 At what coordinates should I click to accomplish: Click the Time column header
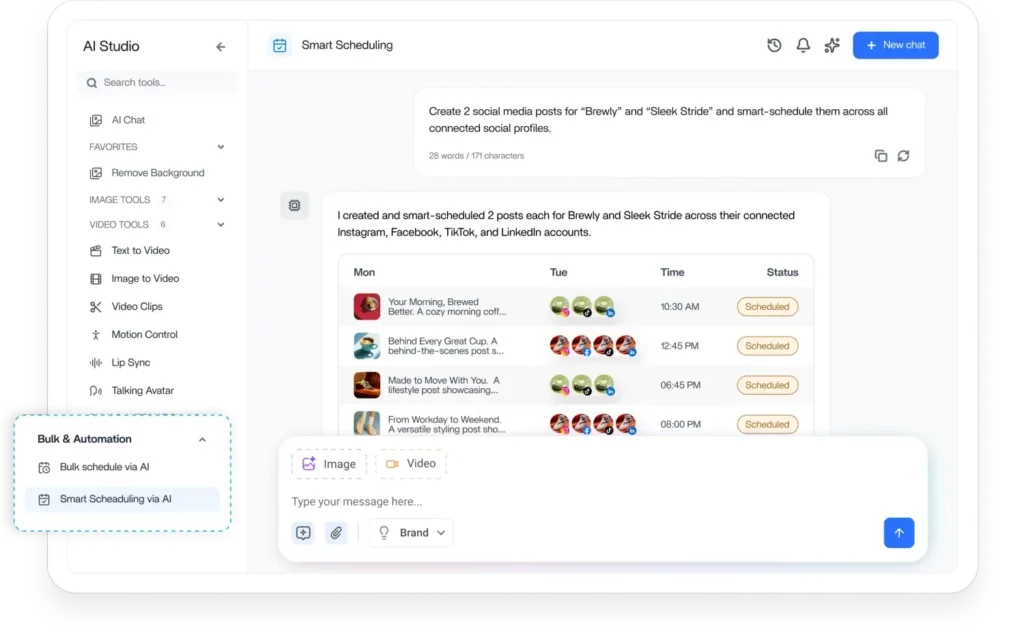[x=672, y=272]
